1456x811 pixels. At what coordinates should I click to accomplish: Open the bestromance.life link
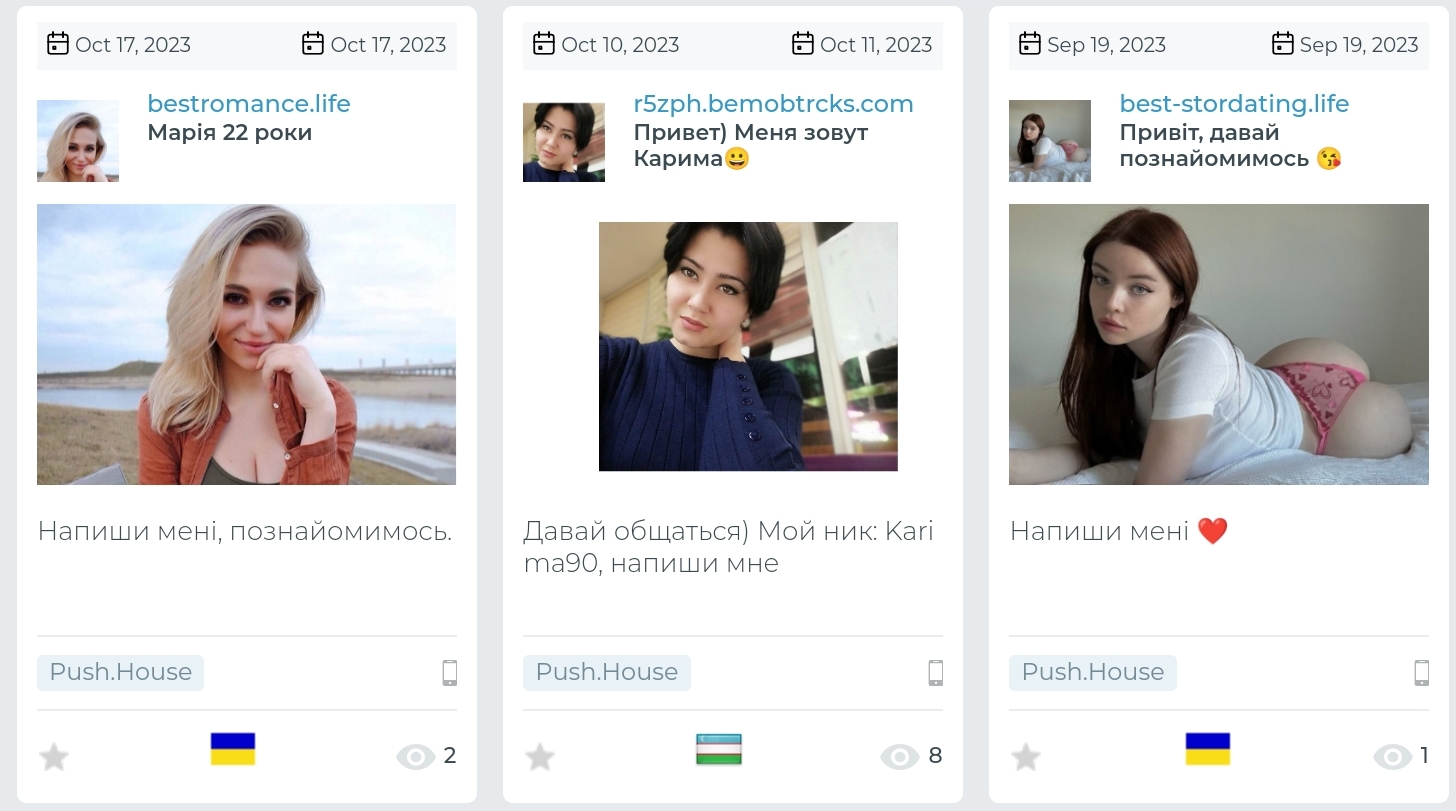(248, 104)
